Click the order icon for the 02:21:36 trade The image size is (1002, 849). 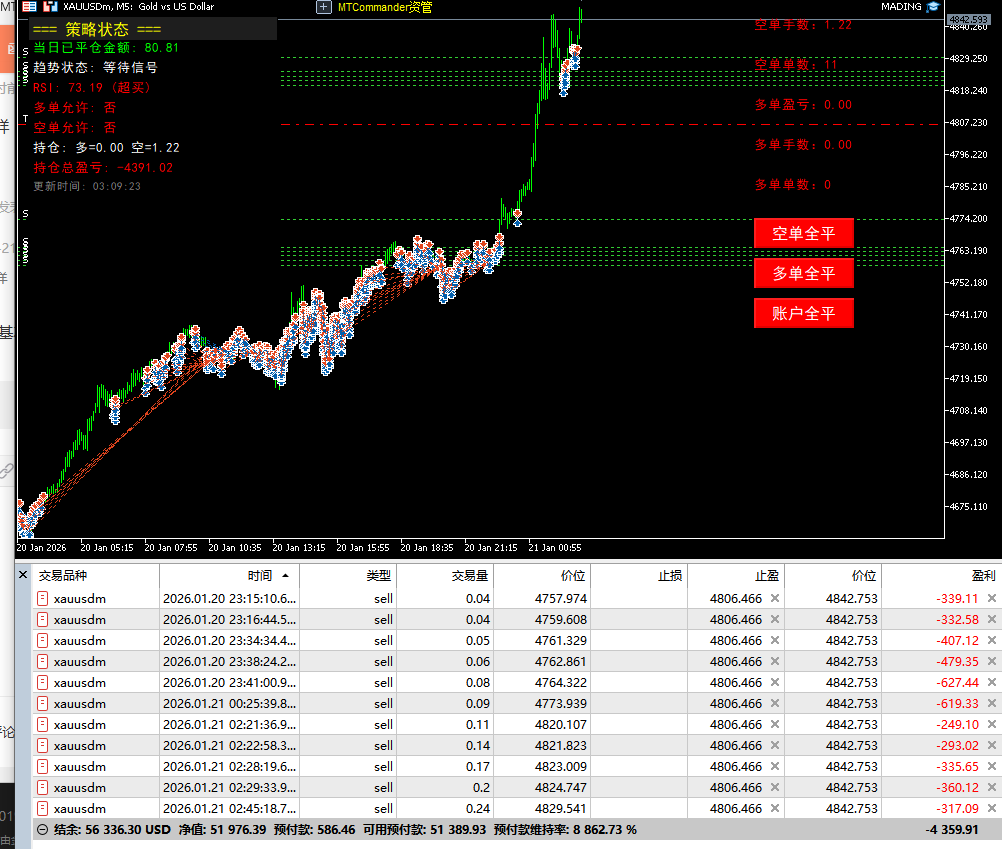tap(42, 724)
